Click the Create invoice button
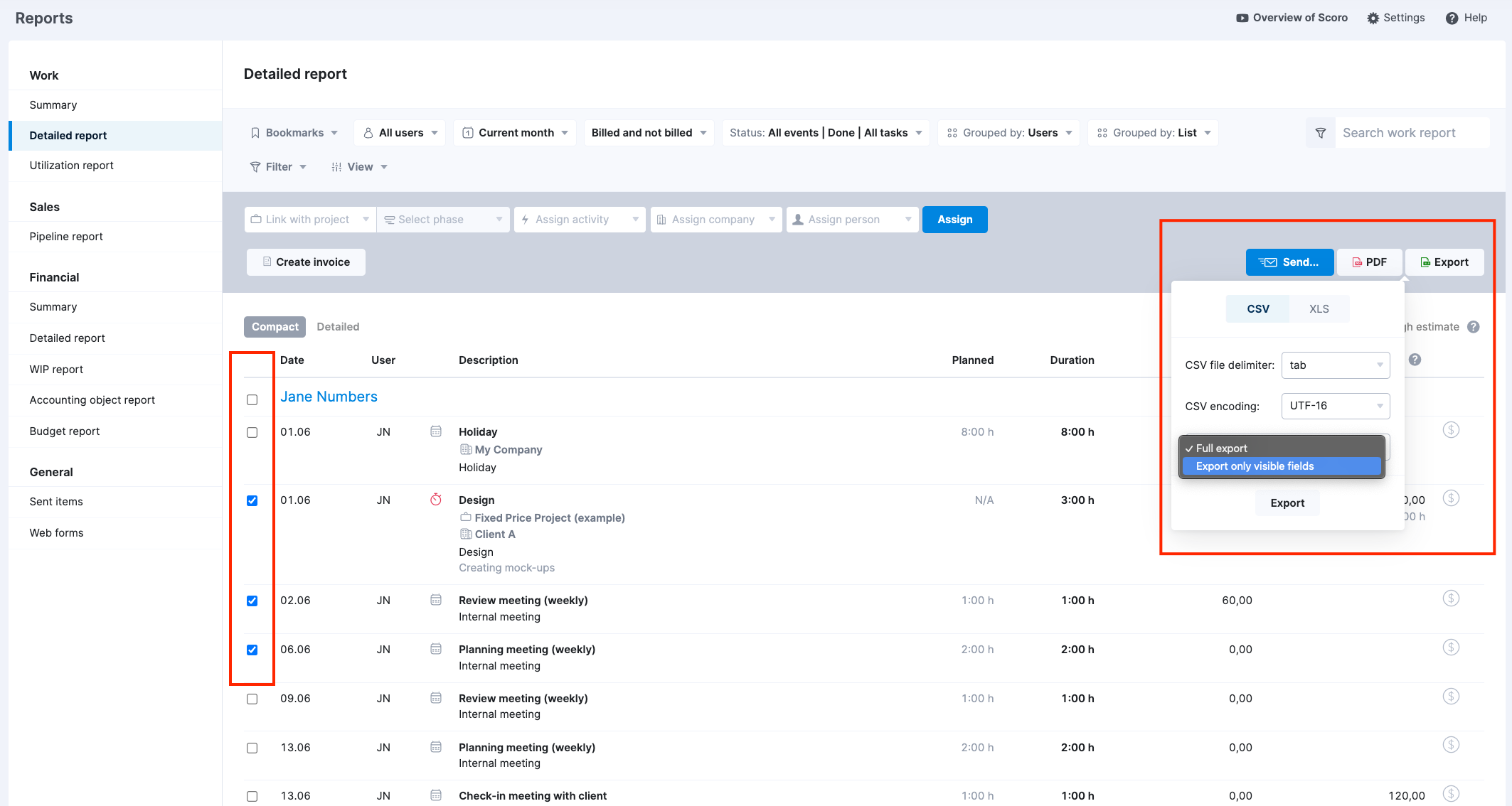The height and width of the screenshot is (806, 1512). tap(306, 262)
